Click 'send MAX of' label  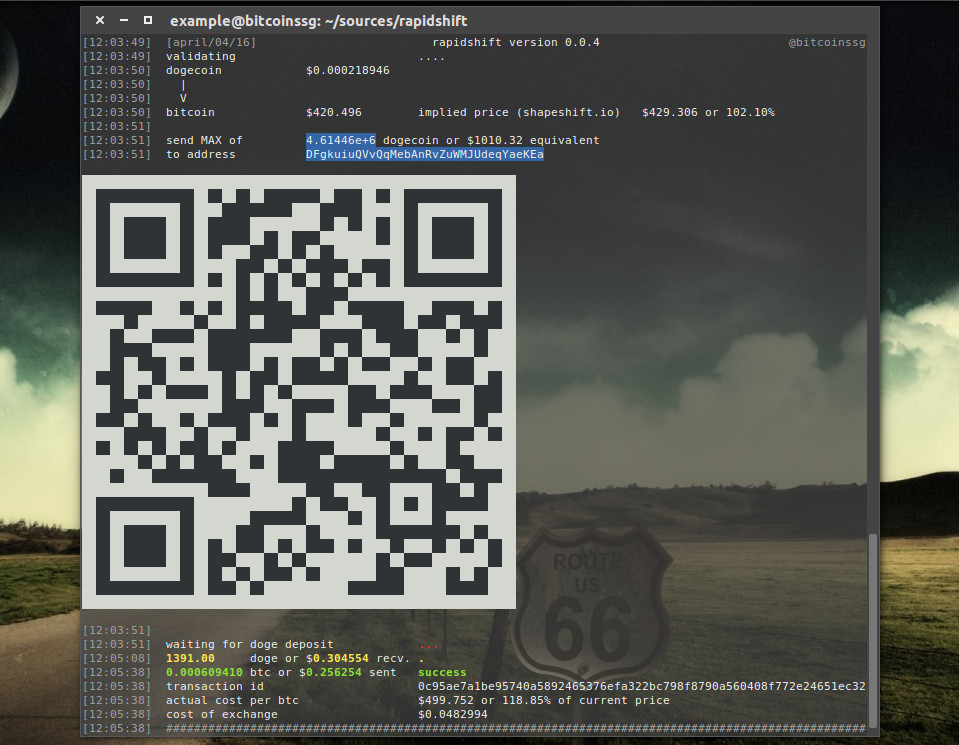(x=204, y=140)
